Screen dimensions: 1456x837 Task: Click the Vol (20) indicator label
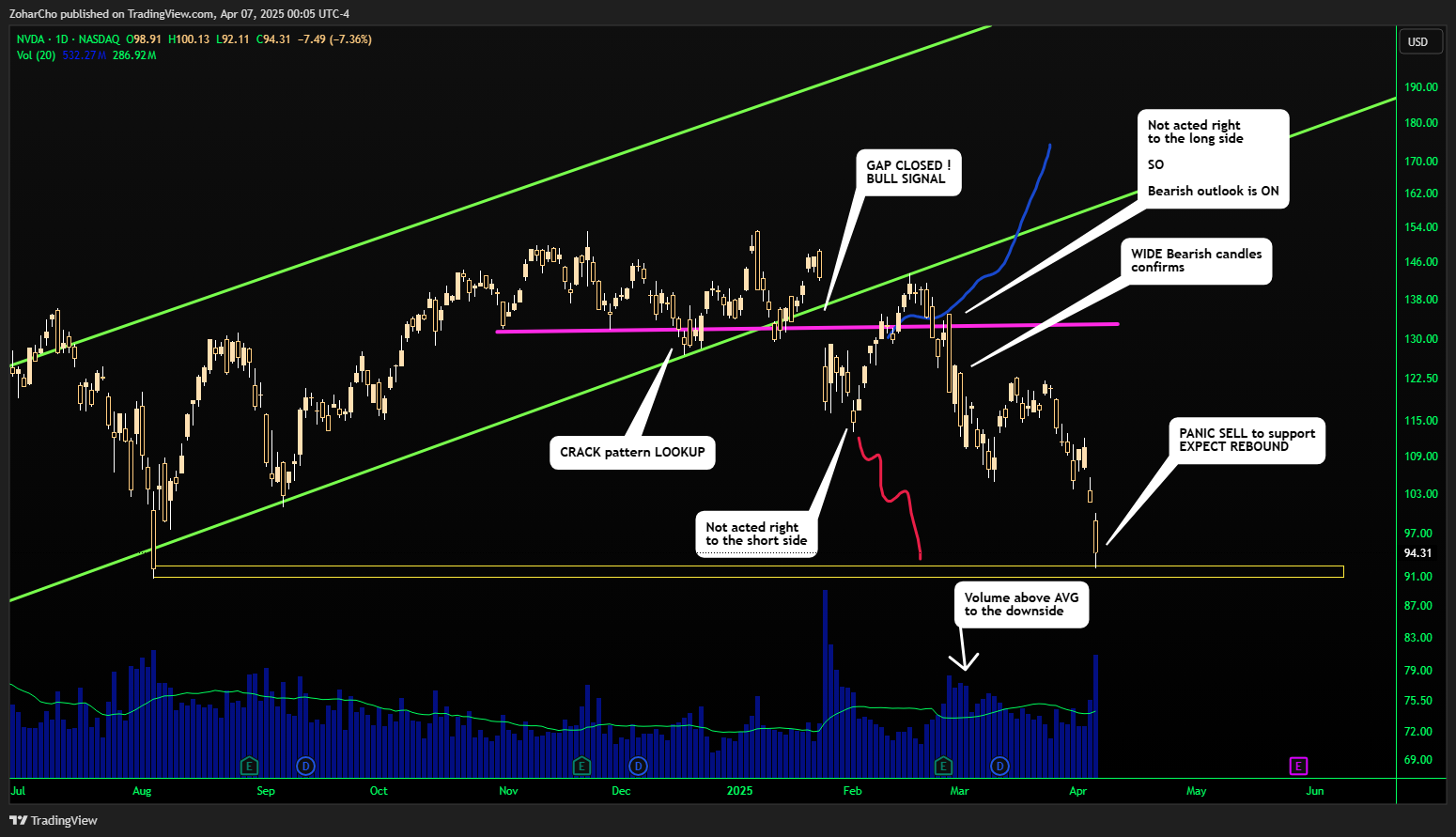coord(36,55)
